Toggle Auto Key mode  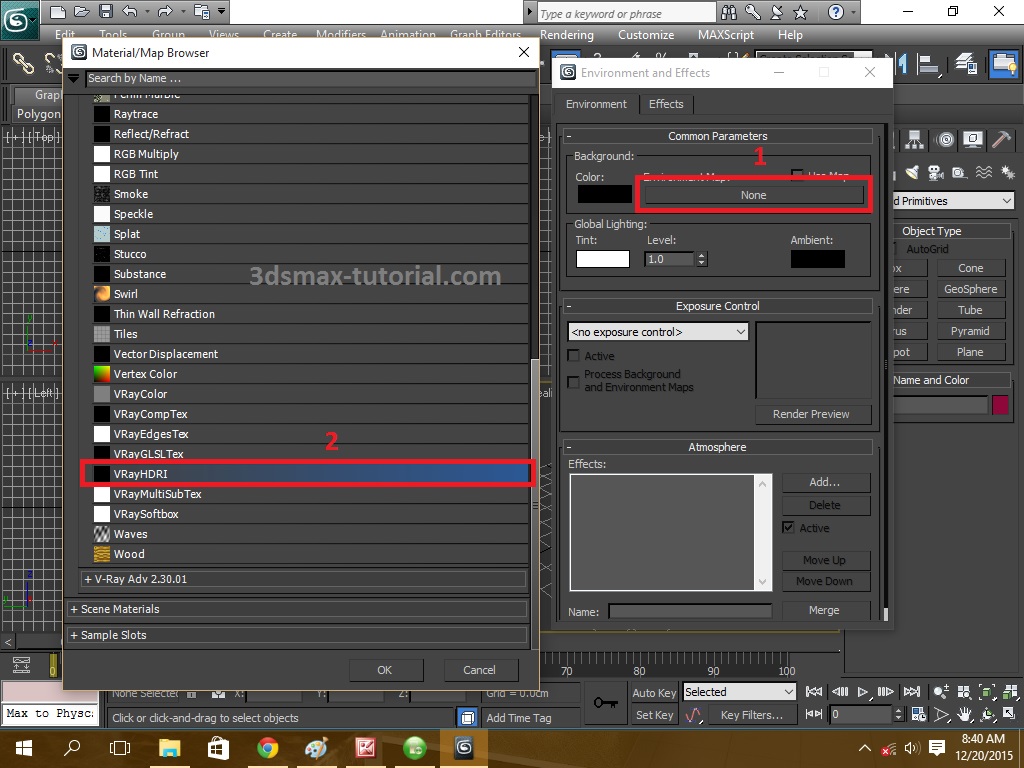click(x=654, y=693)
